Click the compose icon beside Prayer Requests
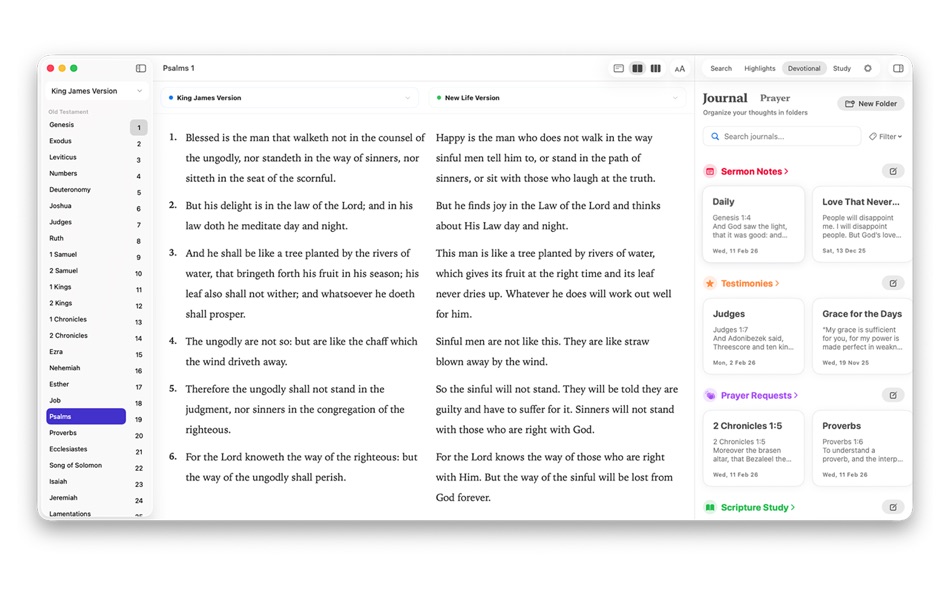Screen dimensions: 950x594 893,395
